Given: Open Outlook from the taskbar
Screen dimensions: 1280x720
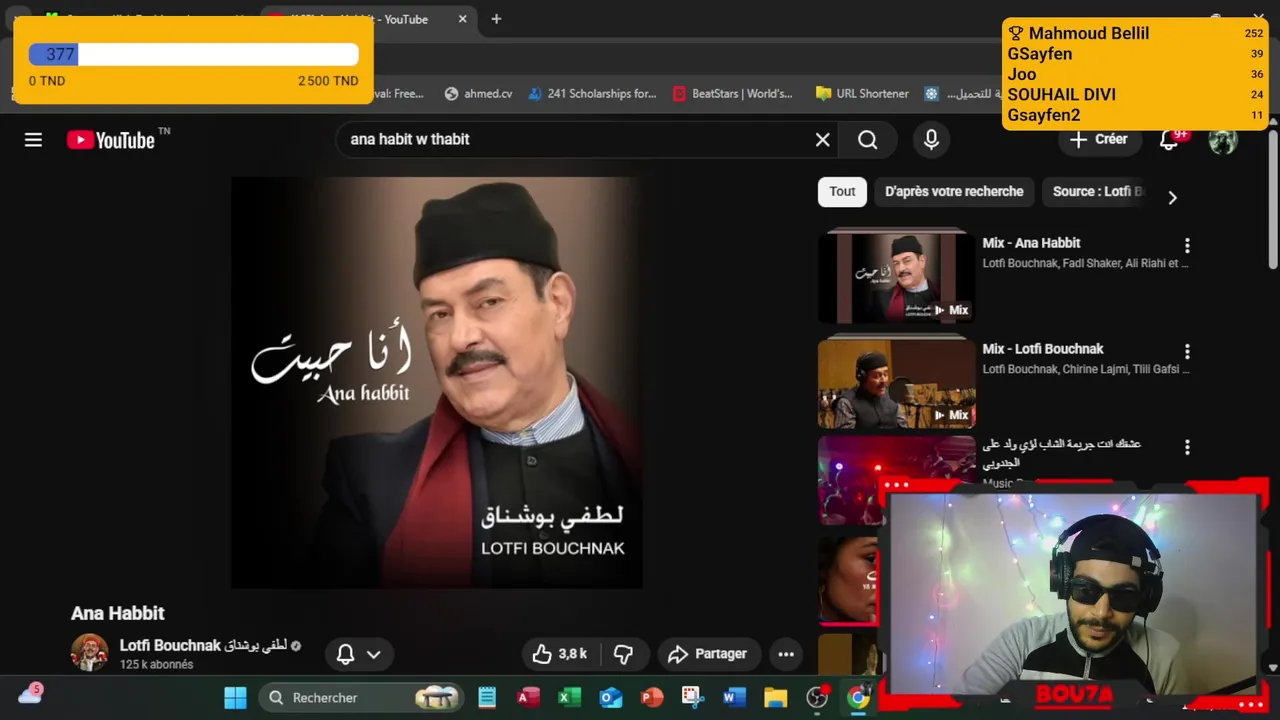Looking at the screenshot, I should [610, 697].
